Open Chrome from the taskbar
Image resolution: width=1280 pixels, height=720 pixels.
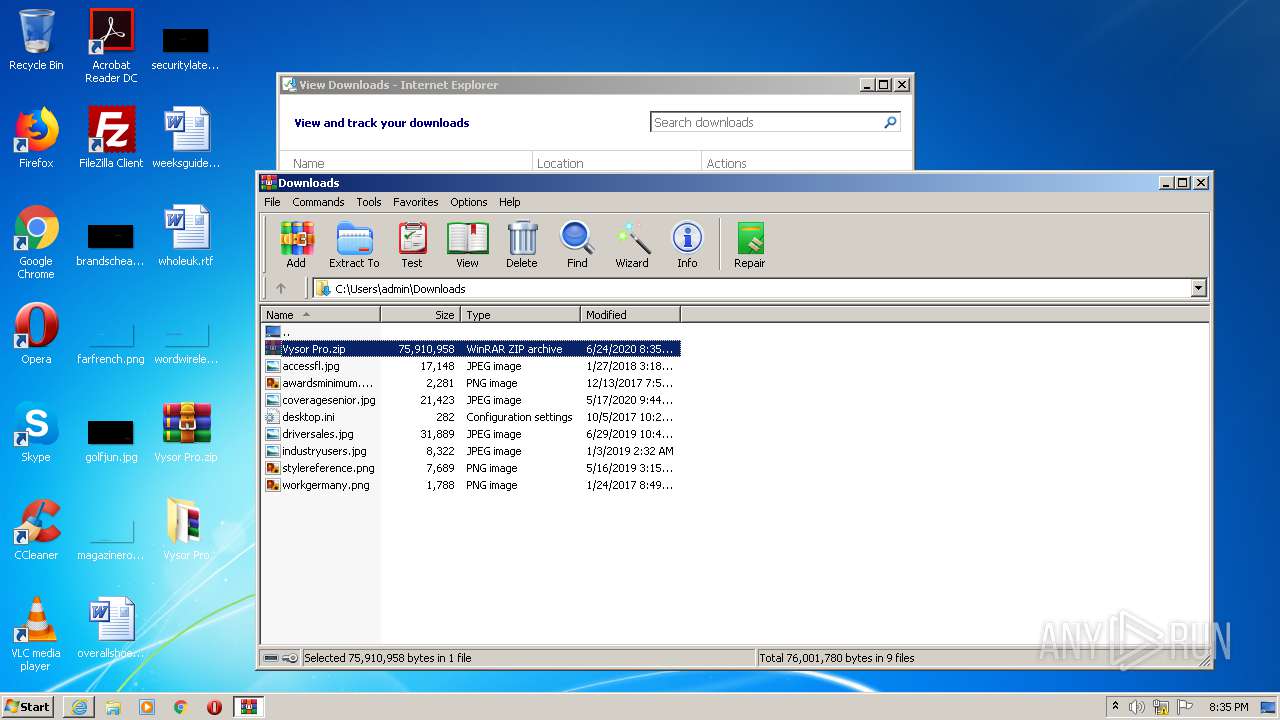[x=181, y=707]
